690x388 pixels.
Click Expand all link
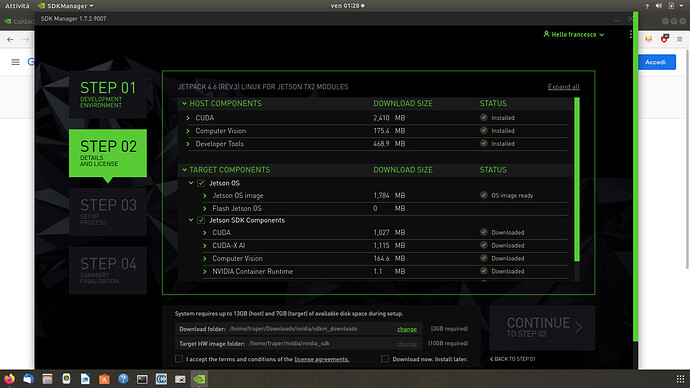coord(563,87)
